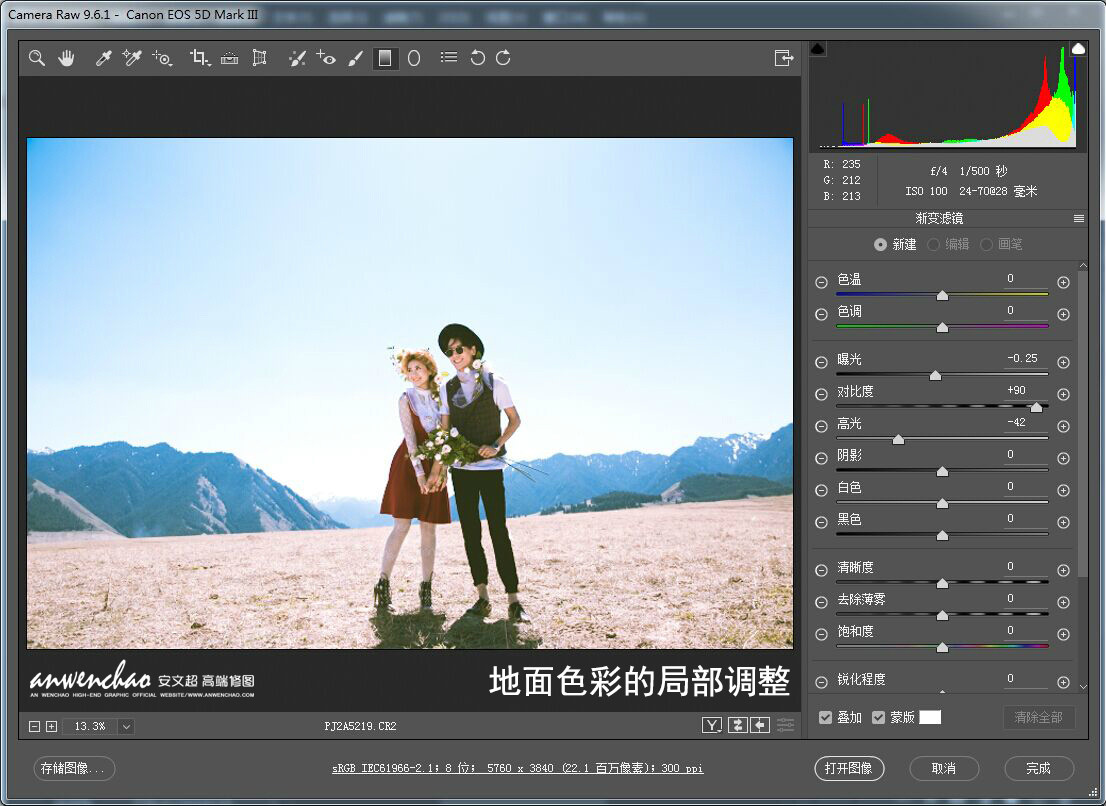The width and height of the screenshot is (1106, 806).
Task: Click the white mask color swatch
Action: pos(930,717)
